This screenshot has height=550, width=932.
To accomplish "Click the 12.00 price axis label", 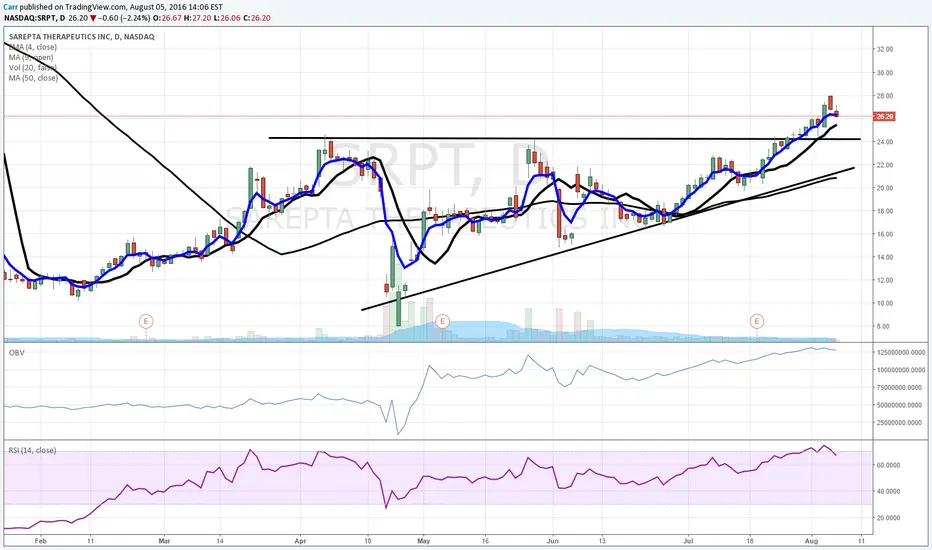I will click(885, 280).
